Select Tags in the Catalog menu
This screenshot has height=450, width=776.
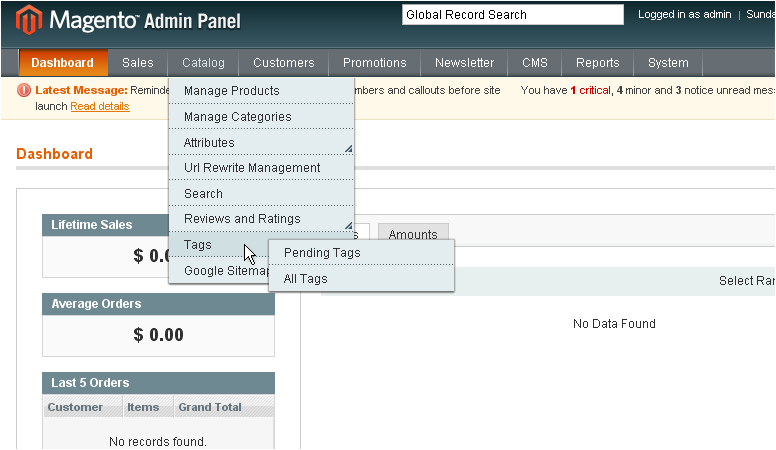pos(218,245)
